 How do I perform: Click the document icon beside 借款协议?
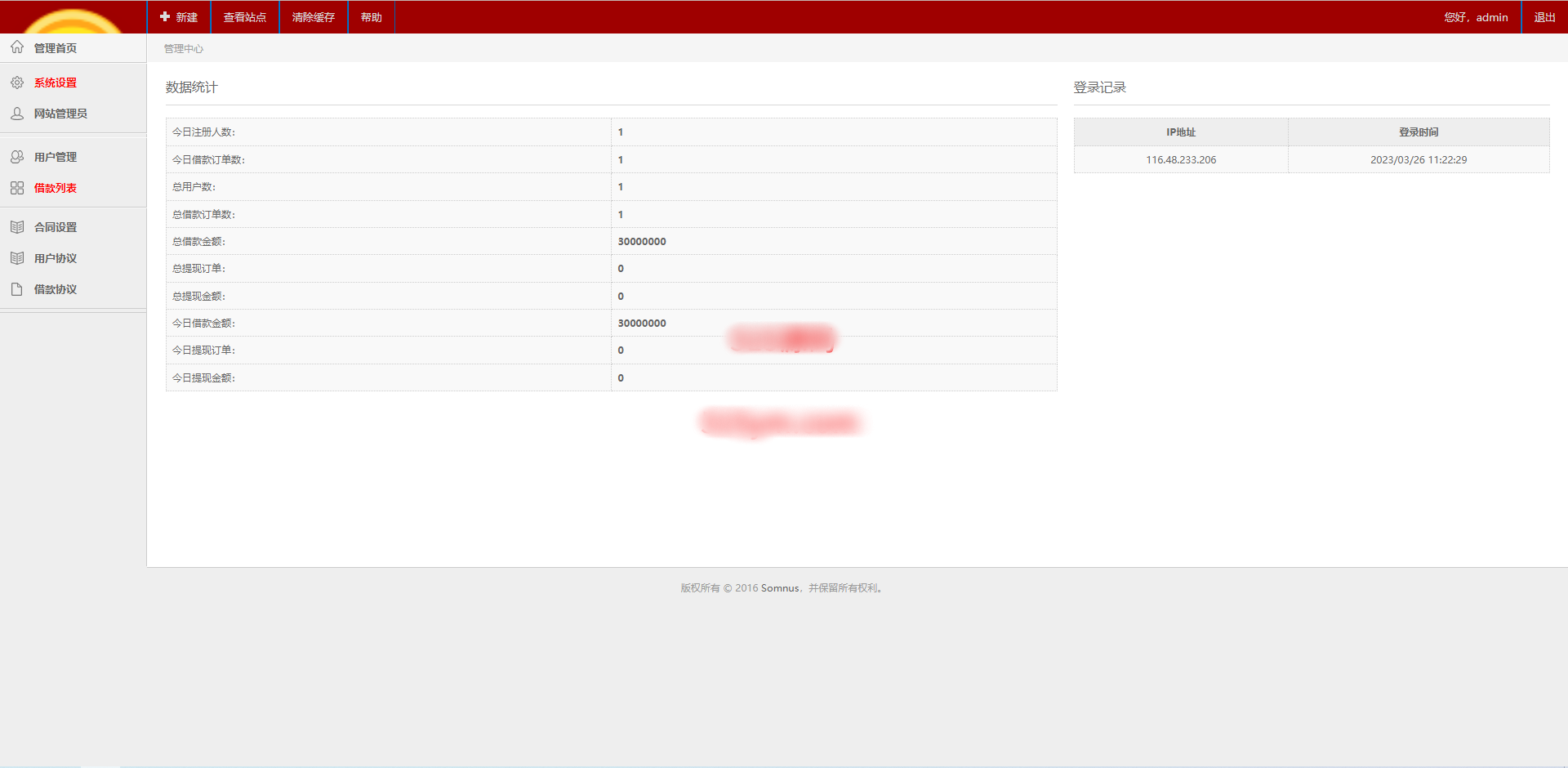[x=17, y=289]
